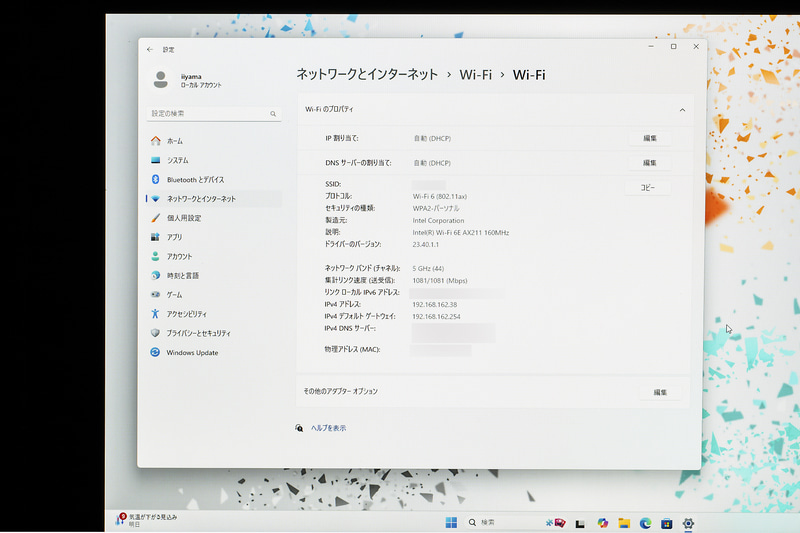Click the 5 GHz (44) band value
The height and width of the screenshot is (533, 800).
(428, 268)
